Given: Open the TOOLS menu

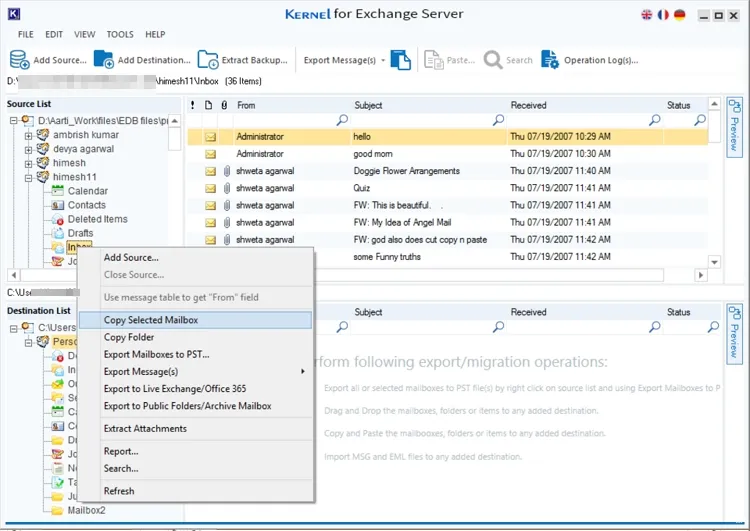Looking at the screenshot, I should pos(120,34).
